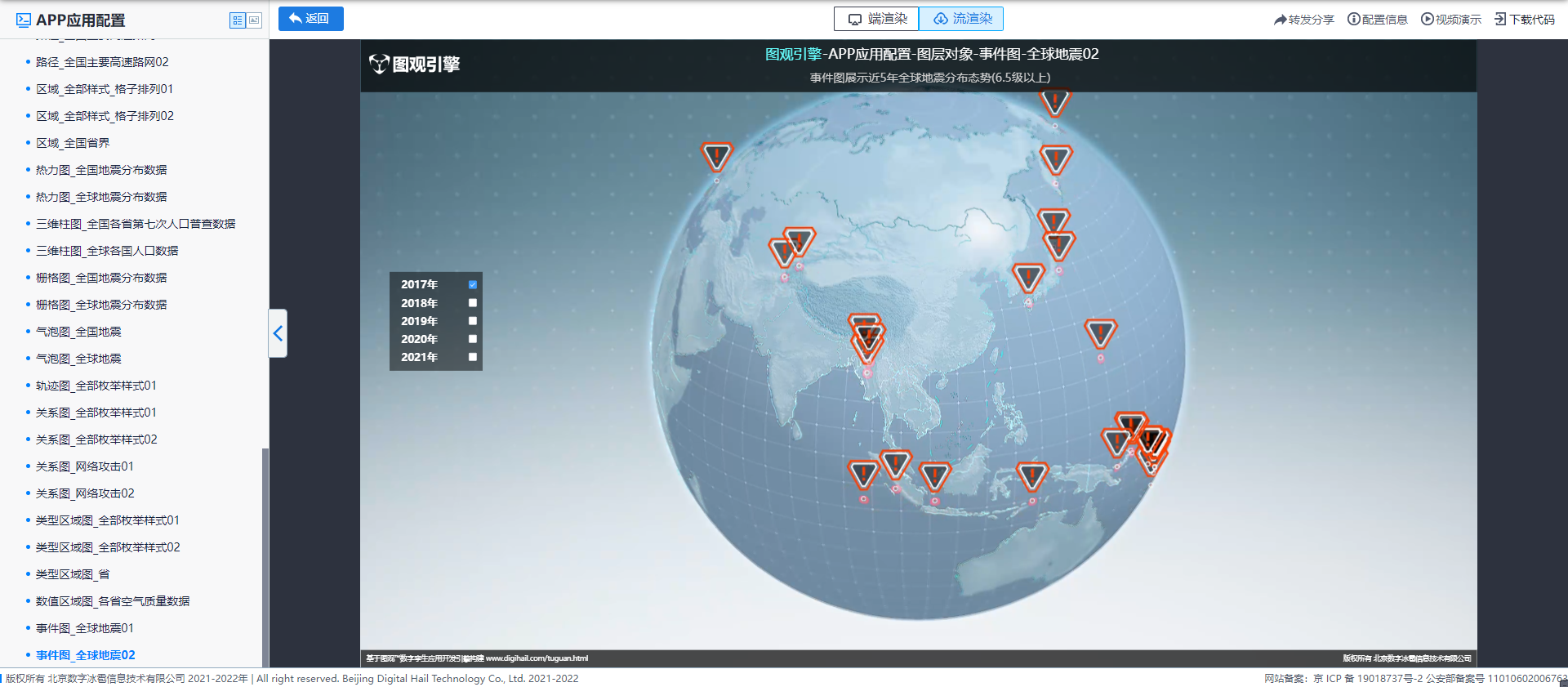Screen dimensions: 1568x687
Task: Click the 图观引擎 logo in map header
Action: tap(415, 64)
